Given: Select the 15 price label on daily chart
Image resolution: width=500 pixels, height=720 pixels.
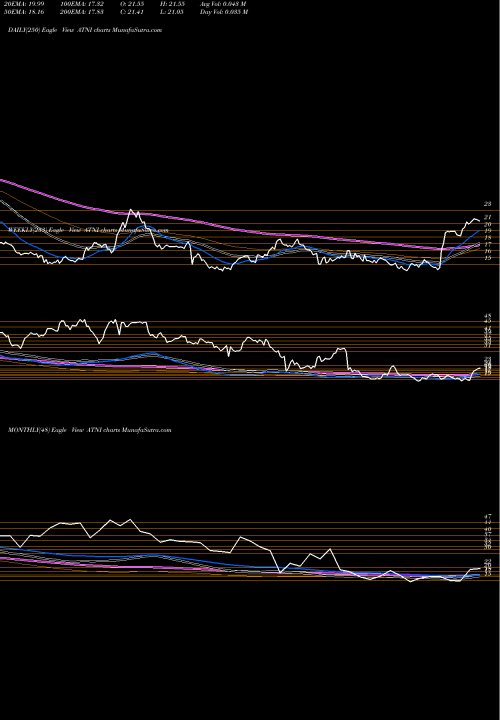Looking at the screenshot, I should (488, 258).
